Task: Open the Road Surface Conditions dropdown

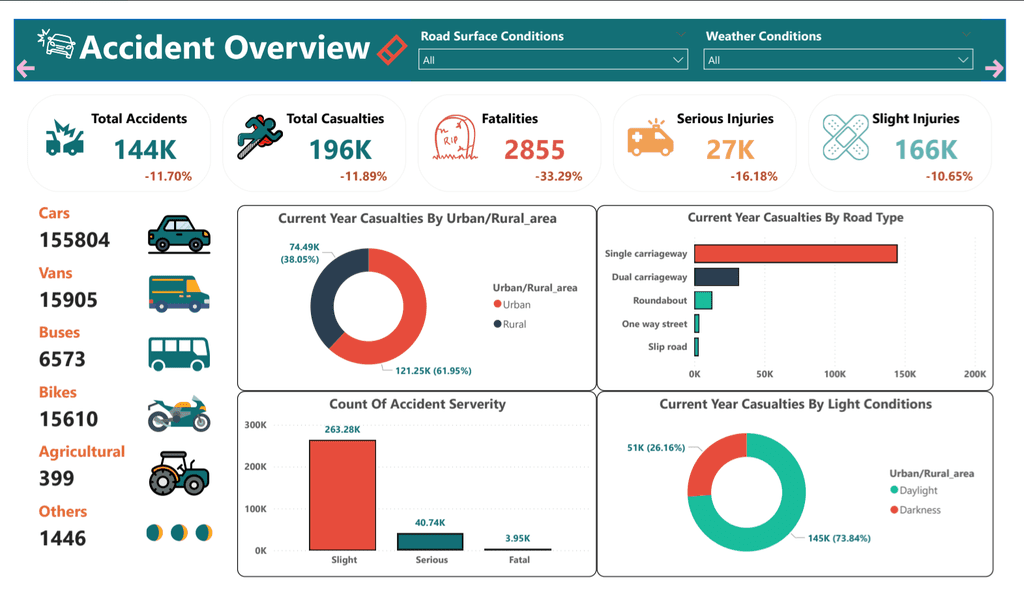Action: 552,59
